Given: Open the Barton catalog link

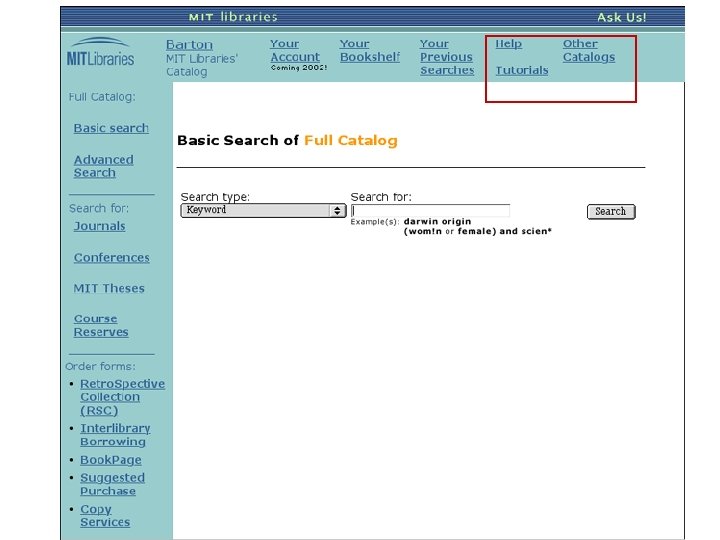Looking at the screenshot, I should pos(189,45).
